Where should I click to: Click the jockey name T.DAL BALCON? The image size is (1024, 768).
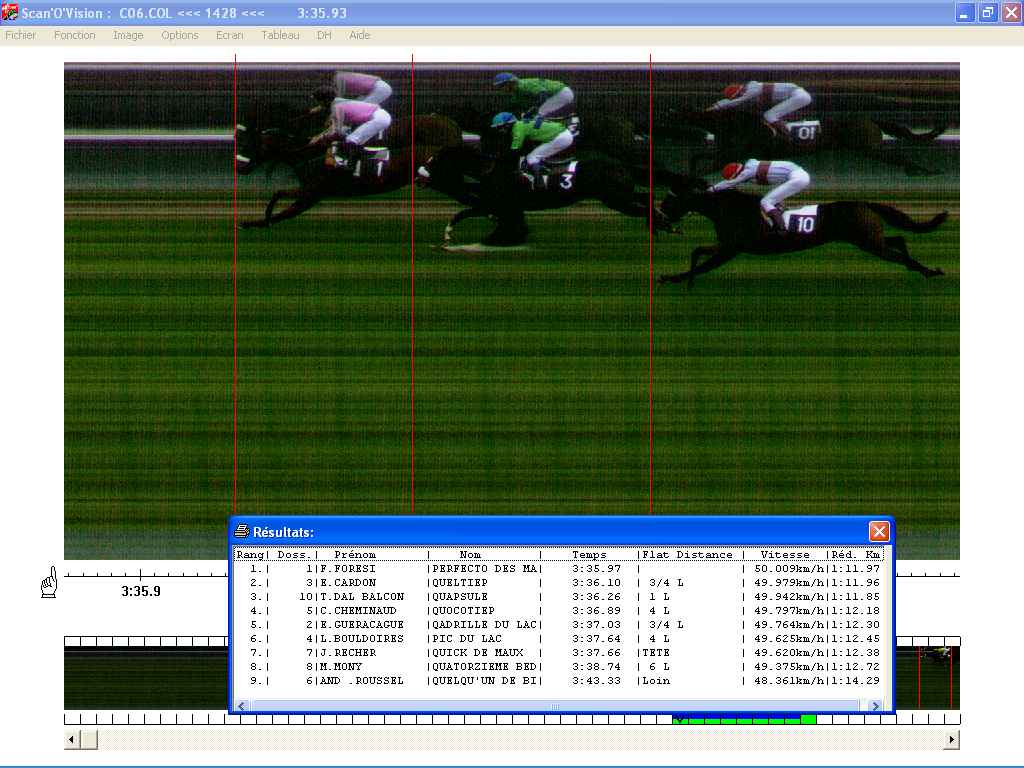(362, 596)
